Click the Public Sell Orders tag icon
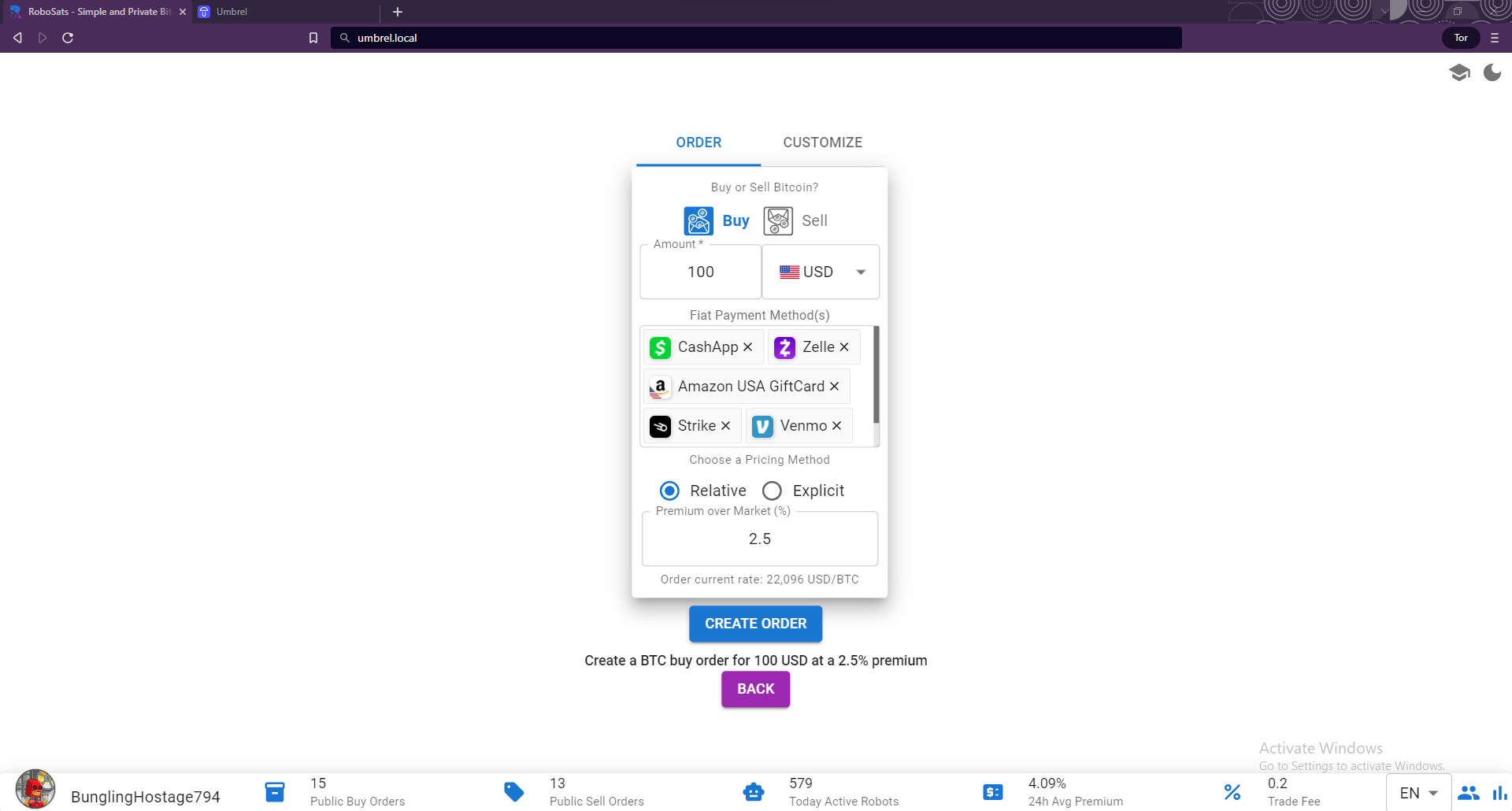 (x=514, y=792)
